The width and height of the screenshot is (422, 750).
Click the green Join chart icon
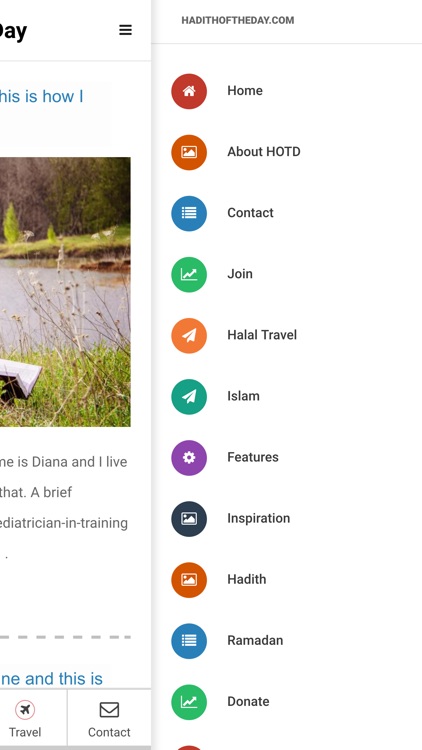pyautogui.click(x=189, y=274)
